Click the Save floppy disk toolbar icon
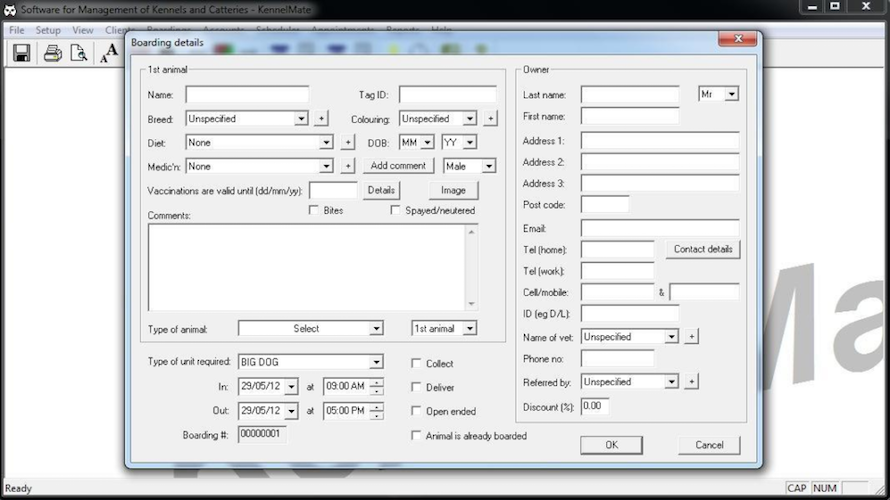The image size is (890, 500). (x=22, y=53)
